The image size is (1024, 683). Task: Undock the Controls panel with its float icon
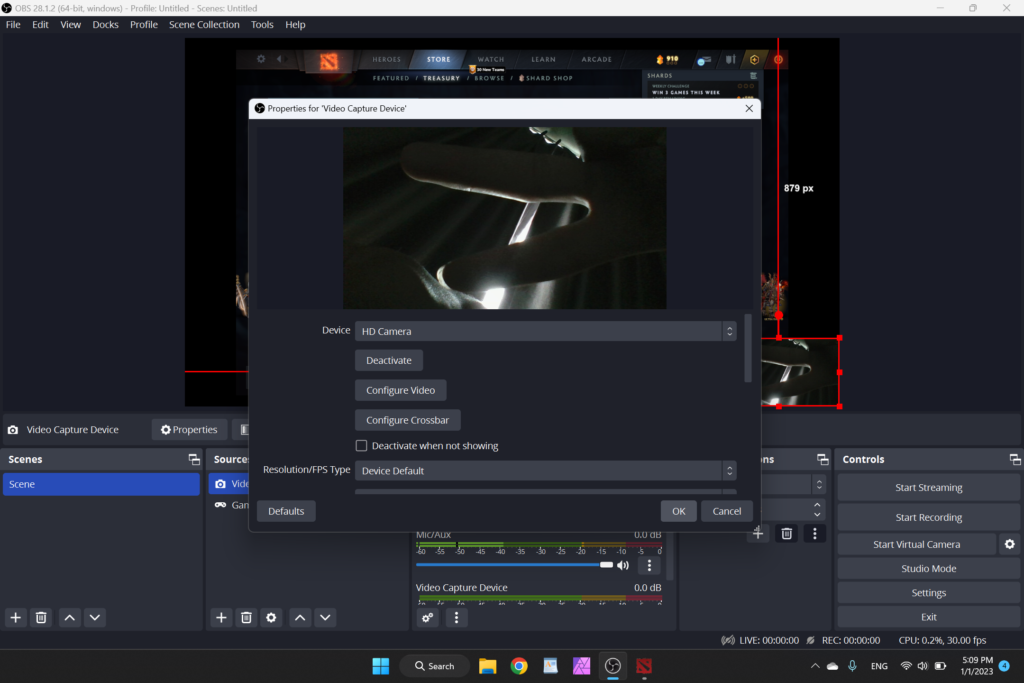coord(1015,459)
